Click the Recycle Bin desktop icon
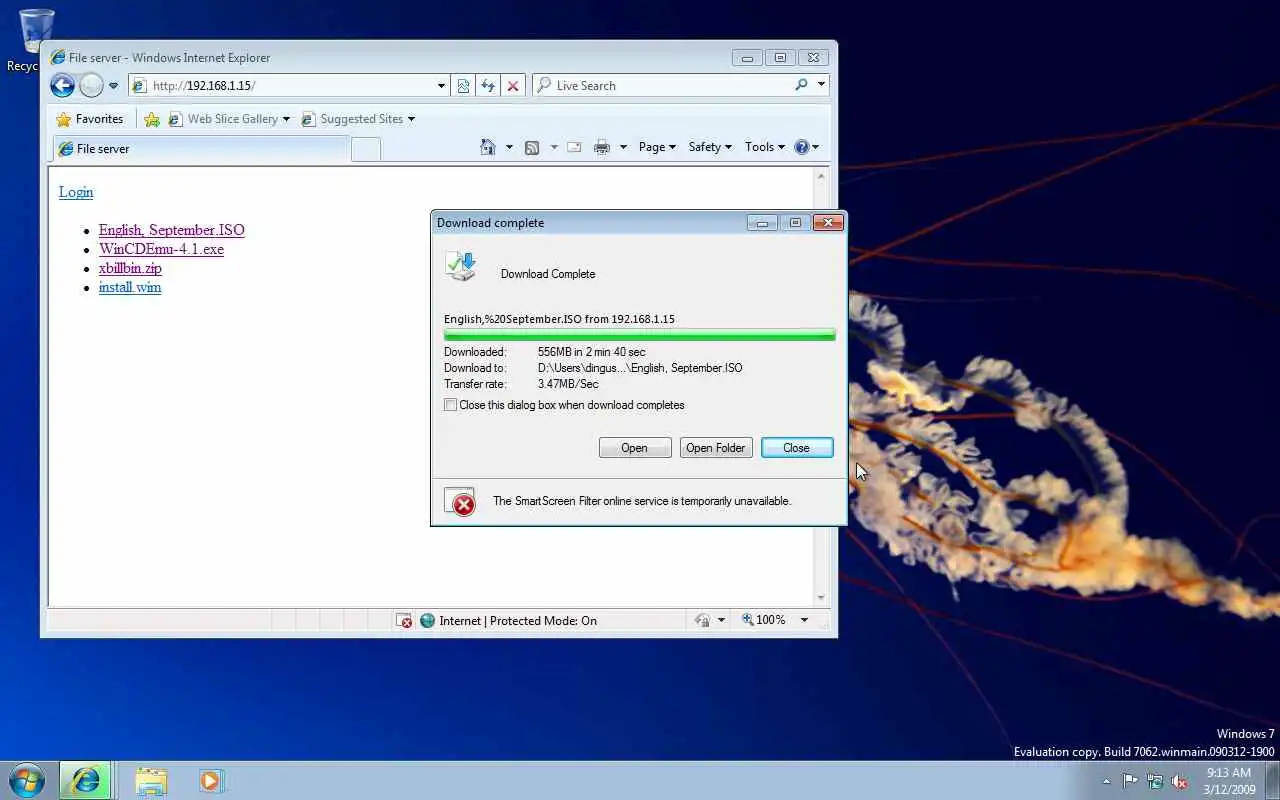This screenshot has height=800, width=1280. click(36, 40)
